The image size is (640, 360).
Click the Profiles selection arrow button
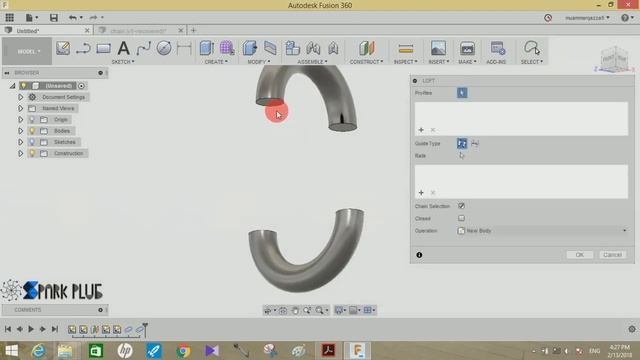(462, 93)
